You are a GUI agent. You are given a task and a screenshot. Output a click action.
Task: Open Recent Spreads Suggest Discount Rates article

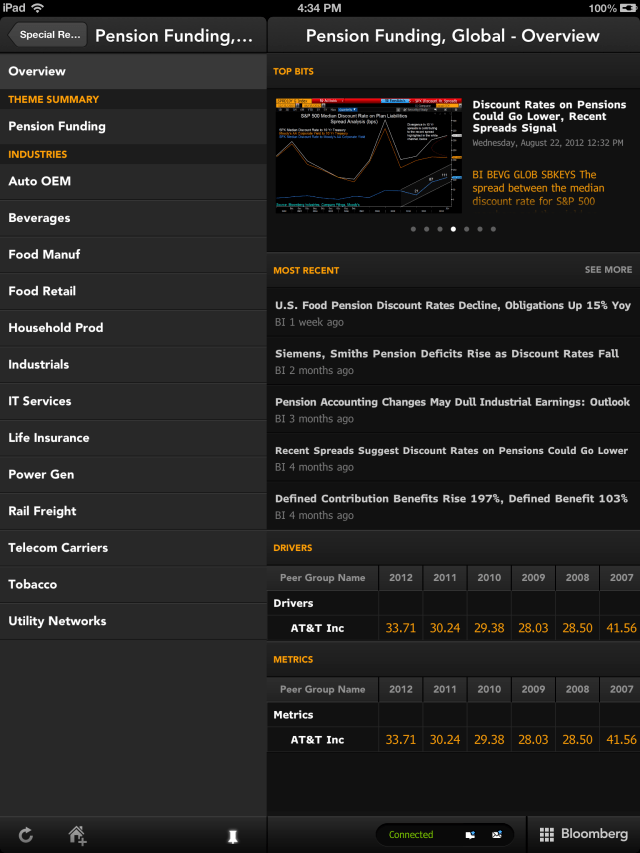point(453,458)
